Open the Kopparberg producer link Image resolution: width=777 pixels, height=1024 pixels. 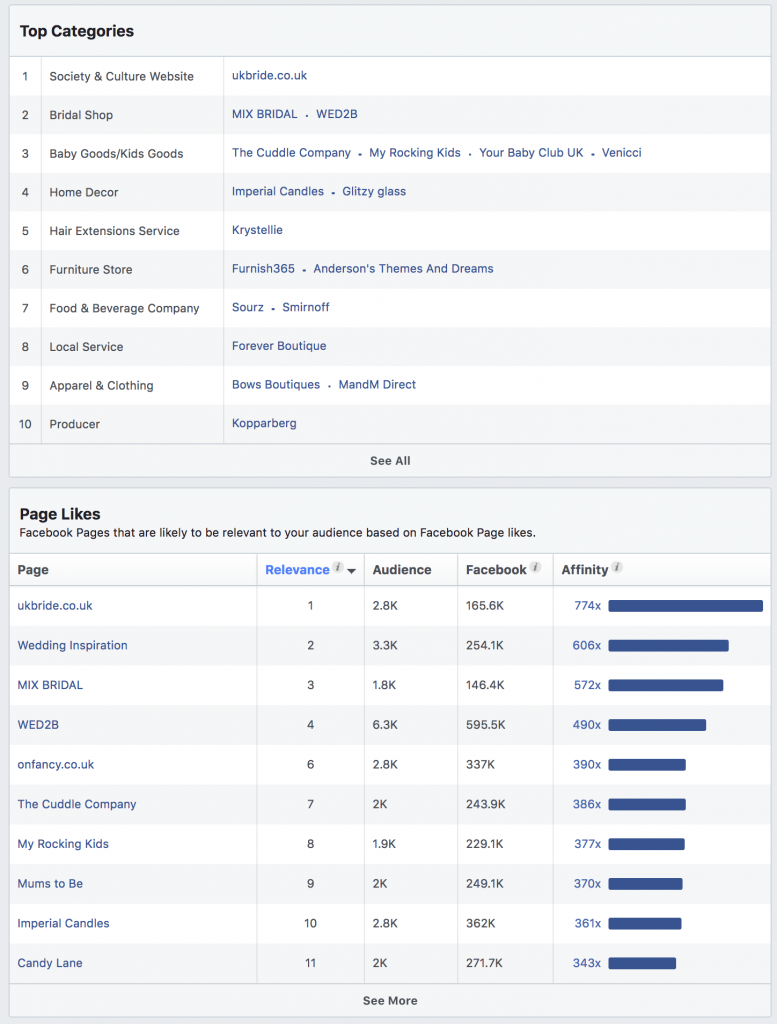tap(264, 424)
